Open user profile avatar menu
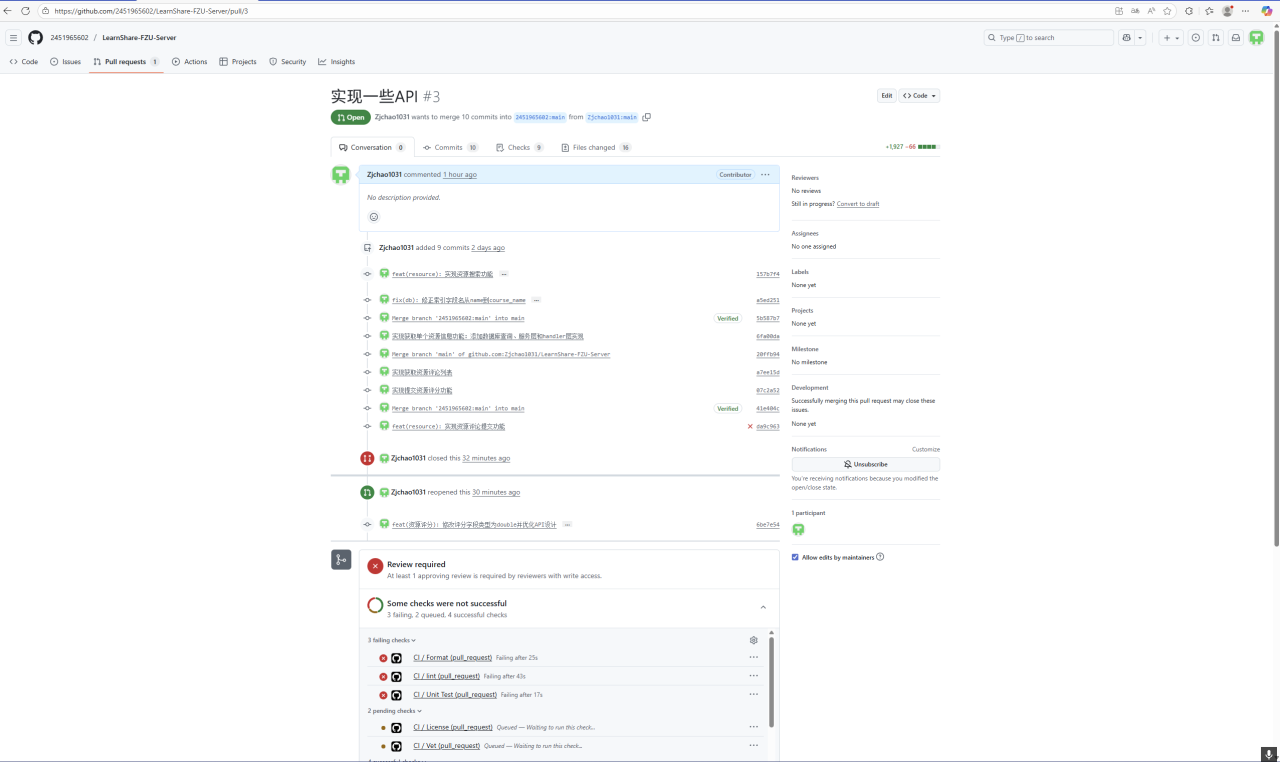The image size is (1280, 762). [x=1257, y=38]
